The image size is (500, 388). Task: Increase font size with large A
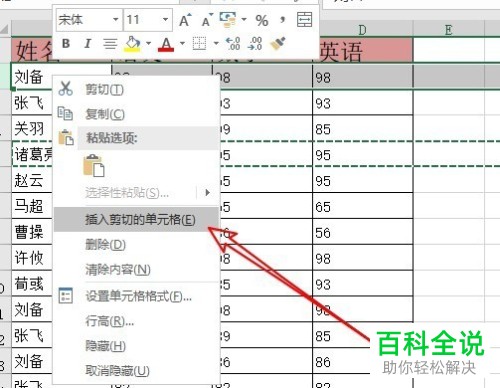point(185,20)
